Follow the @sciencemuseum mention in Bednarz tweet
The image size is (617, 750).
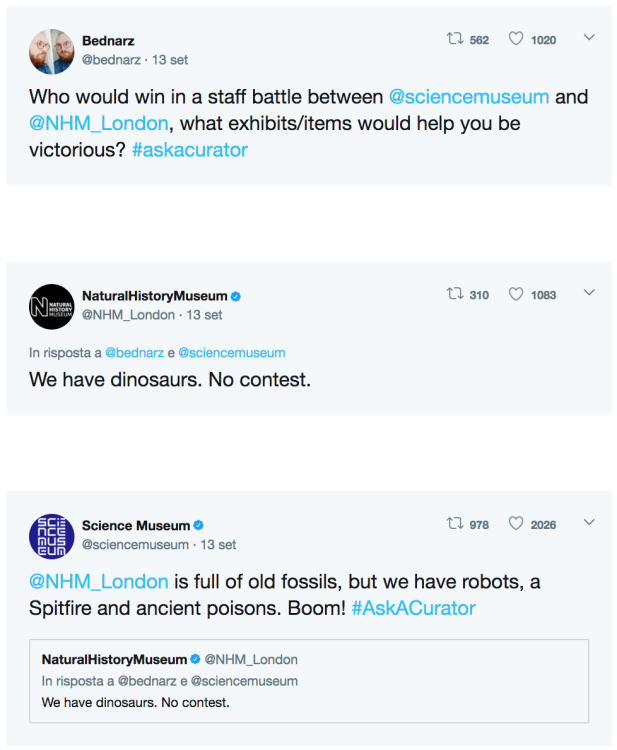click(468, 97)
